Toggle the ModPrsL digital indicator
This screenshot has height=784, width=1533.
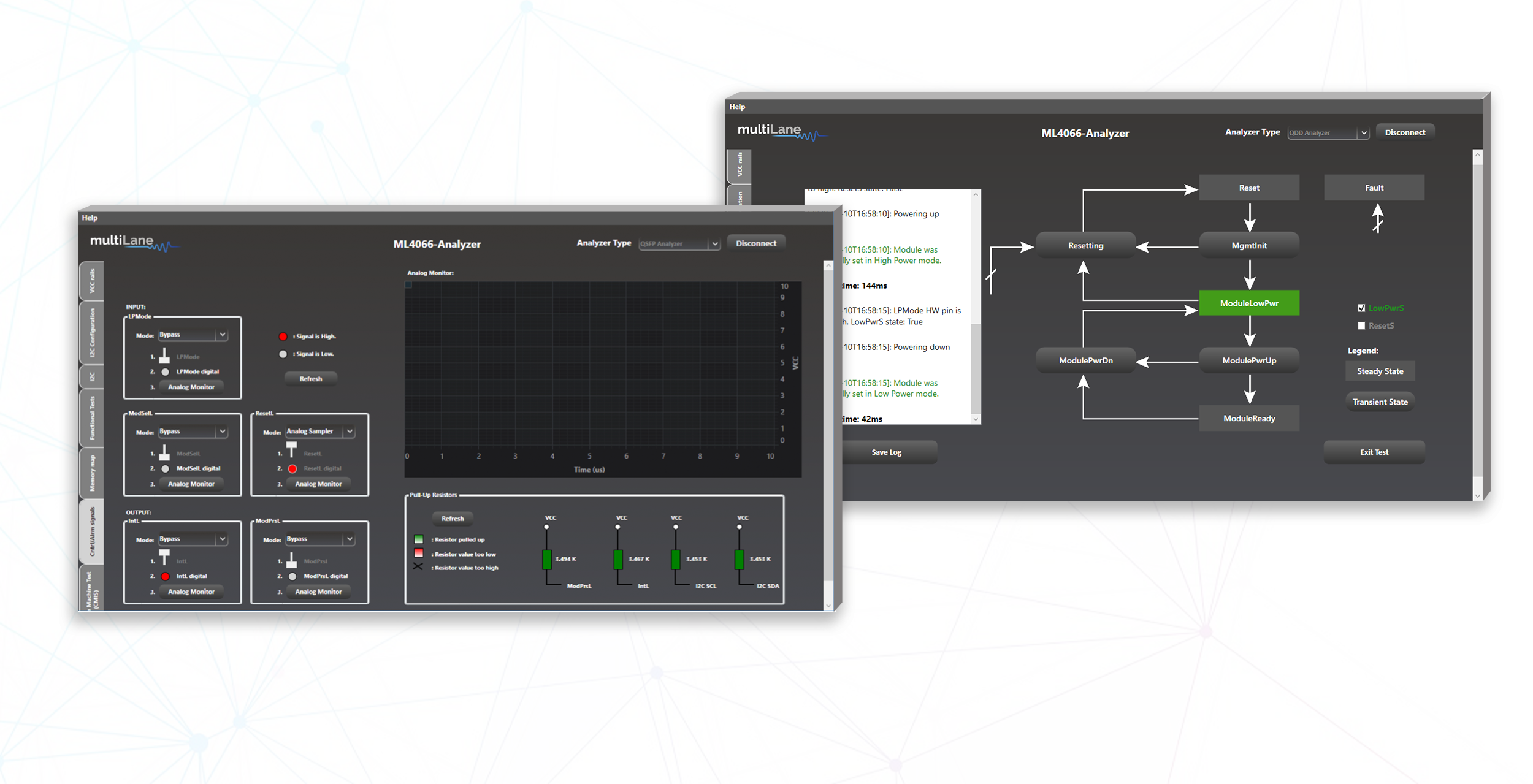292,577
